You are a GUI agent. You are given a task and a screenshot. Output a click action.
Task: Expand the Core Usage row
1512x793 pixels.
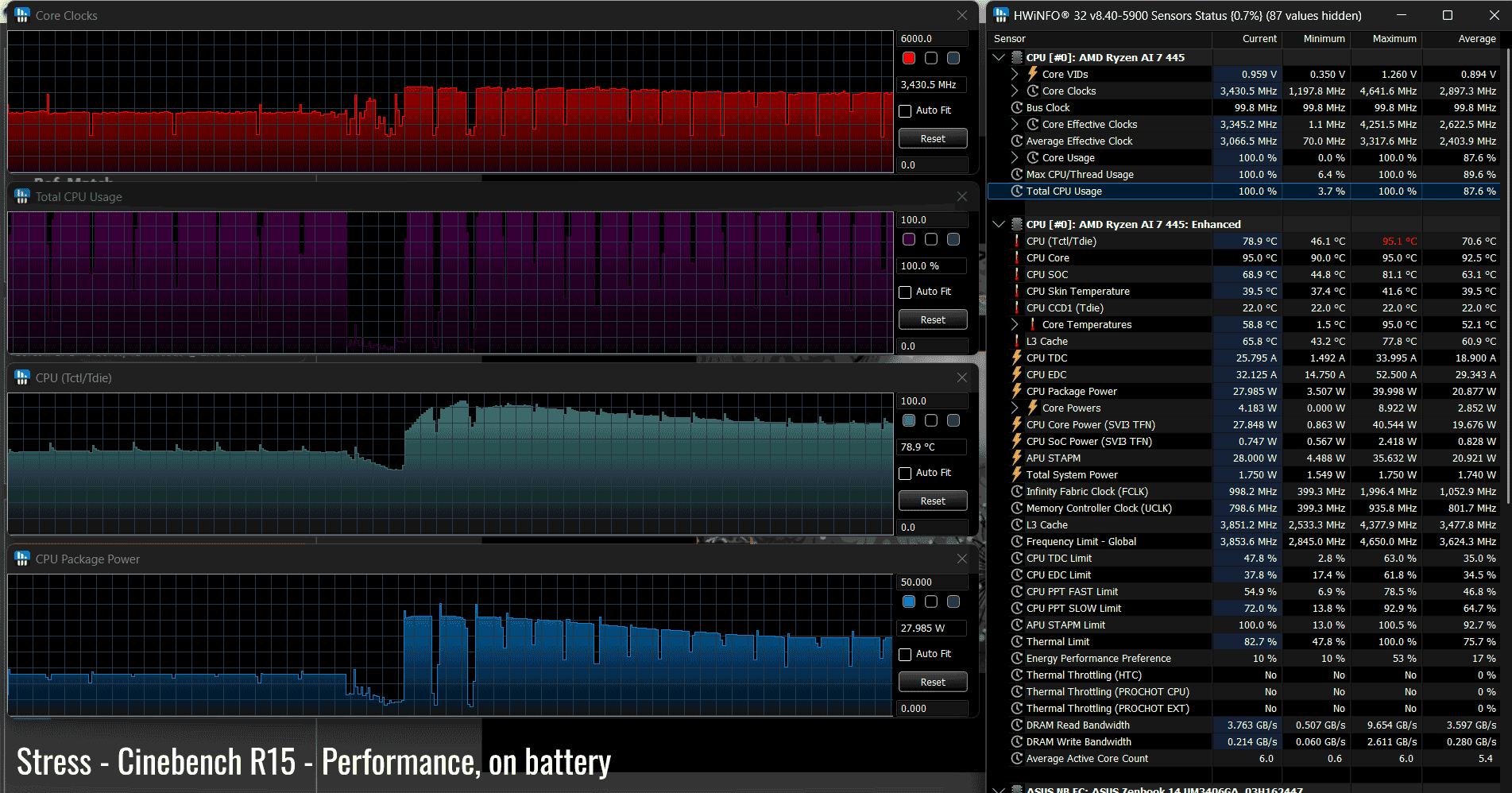pyautogui.click(x=1015, y=157)
